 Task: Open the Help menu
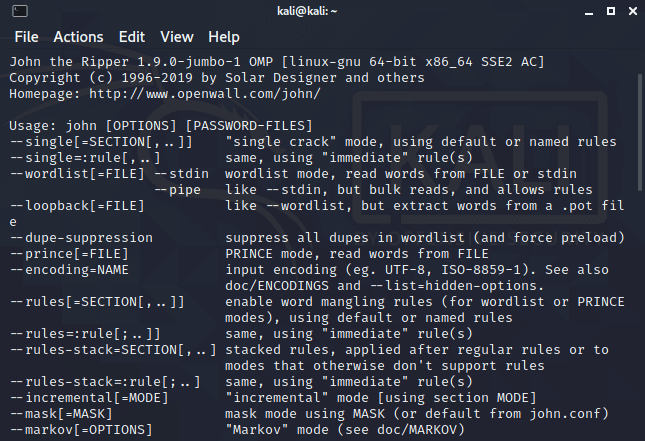click(x=224, y=37)
